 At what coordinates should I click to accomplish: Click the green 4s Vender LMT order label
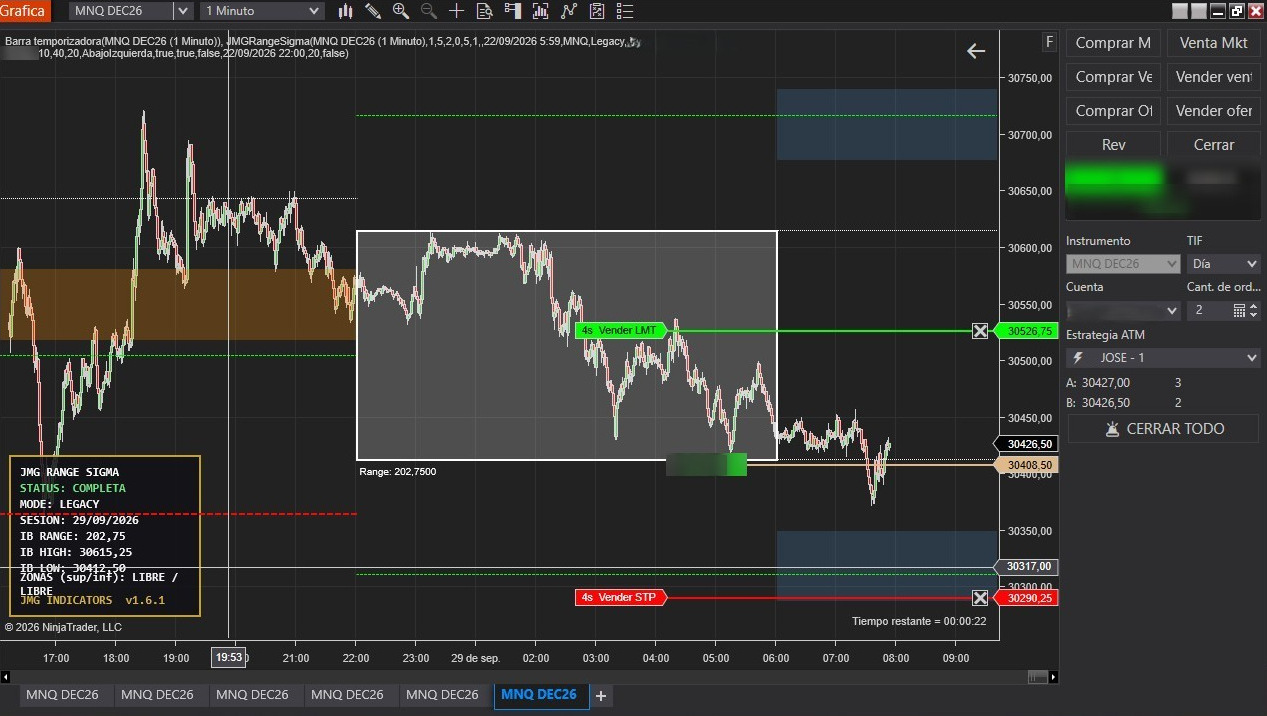[621, 331]
